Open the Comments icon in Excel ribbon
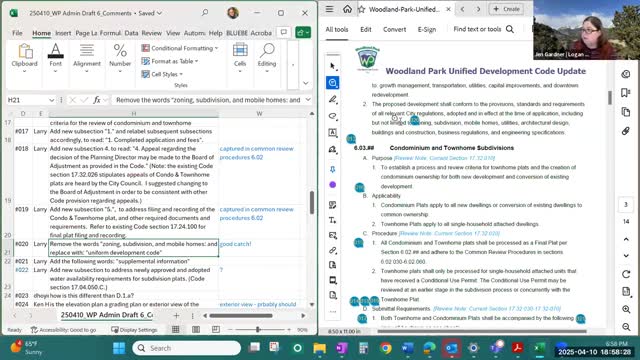Screen dimensions: 640x360 [283, 32]
